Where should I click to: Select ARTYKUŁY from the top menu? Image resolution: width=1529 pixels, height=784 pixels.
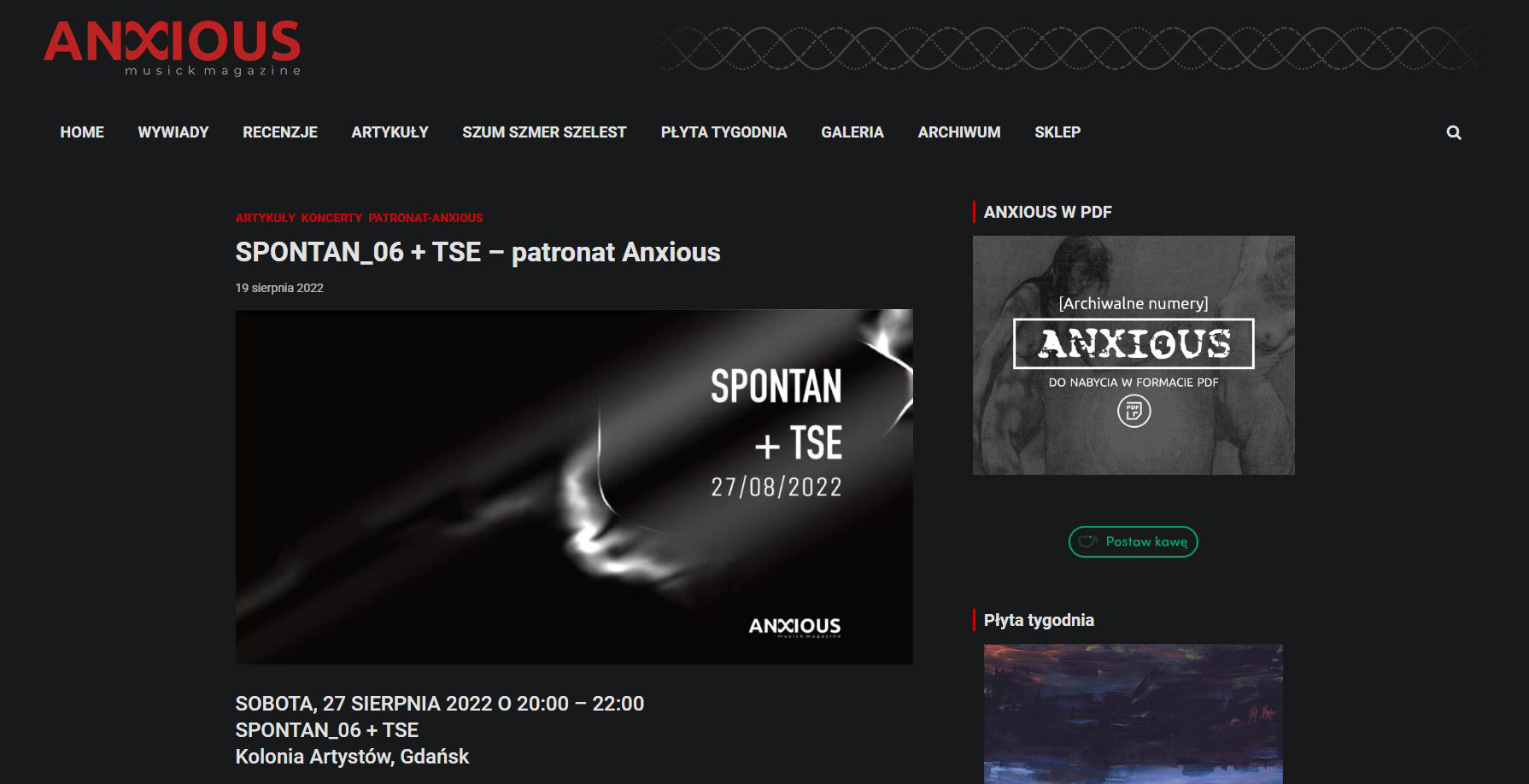390,132
